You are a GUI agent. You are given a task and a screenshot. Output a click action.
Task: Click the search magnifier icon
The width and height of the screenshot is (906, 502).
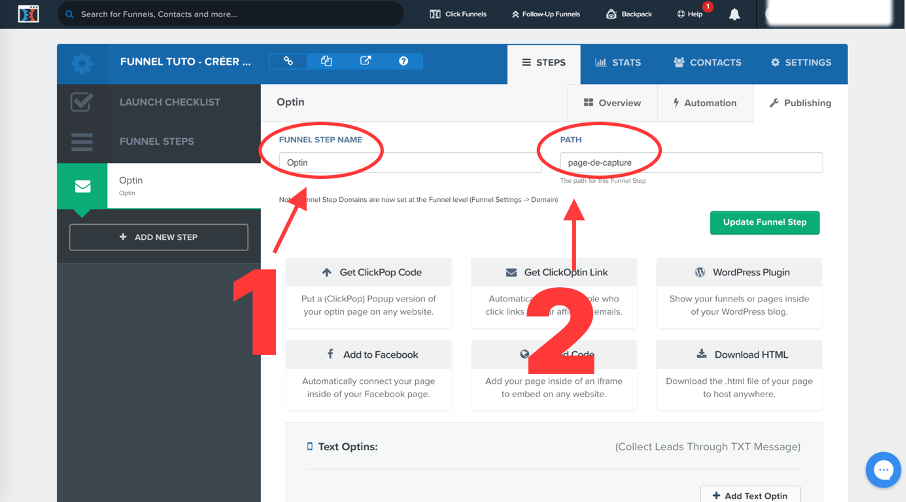click(x=69, y=14)
